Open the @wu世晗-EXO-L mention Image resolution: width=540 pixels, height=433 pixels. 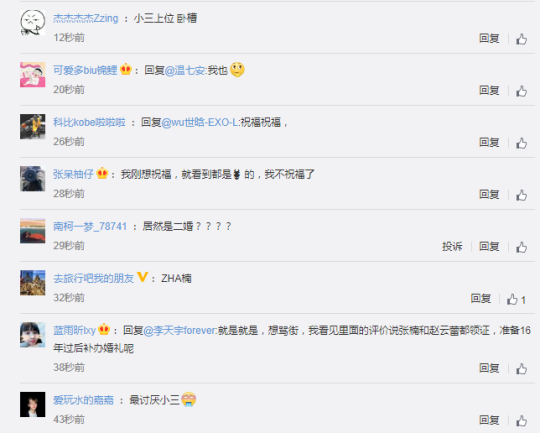(200, 122)
